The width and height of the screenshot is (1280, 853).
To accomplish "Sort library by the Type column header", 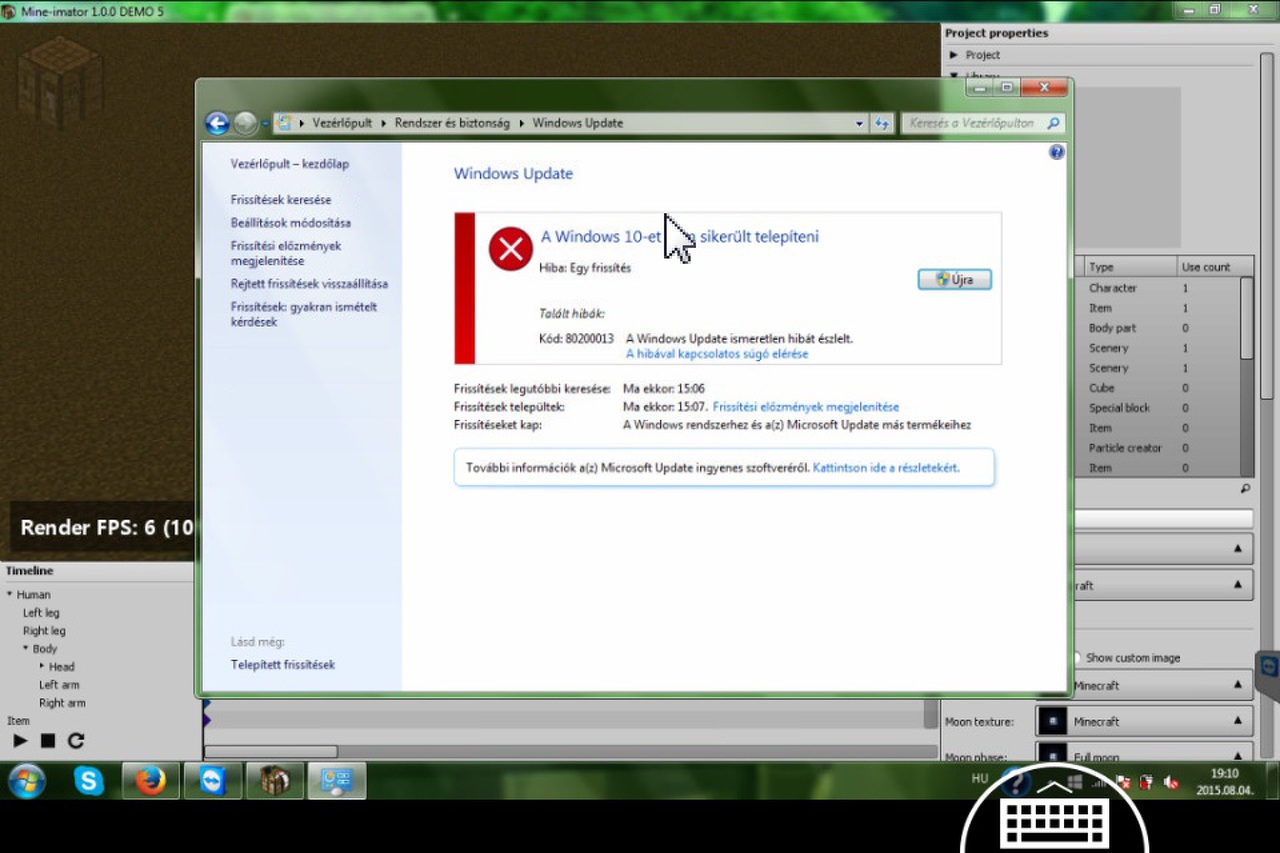I will pos(1129,267).
